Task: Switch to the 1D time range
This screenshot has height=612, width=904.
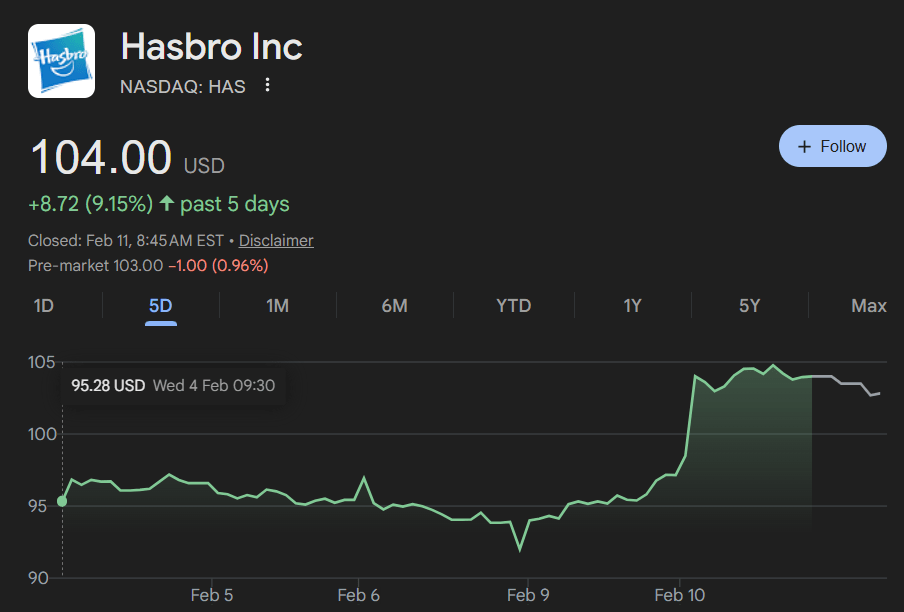Action: [43, 306]
